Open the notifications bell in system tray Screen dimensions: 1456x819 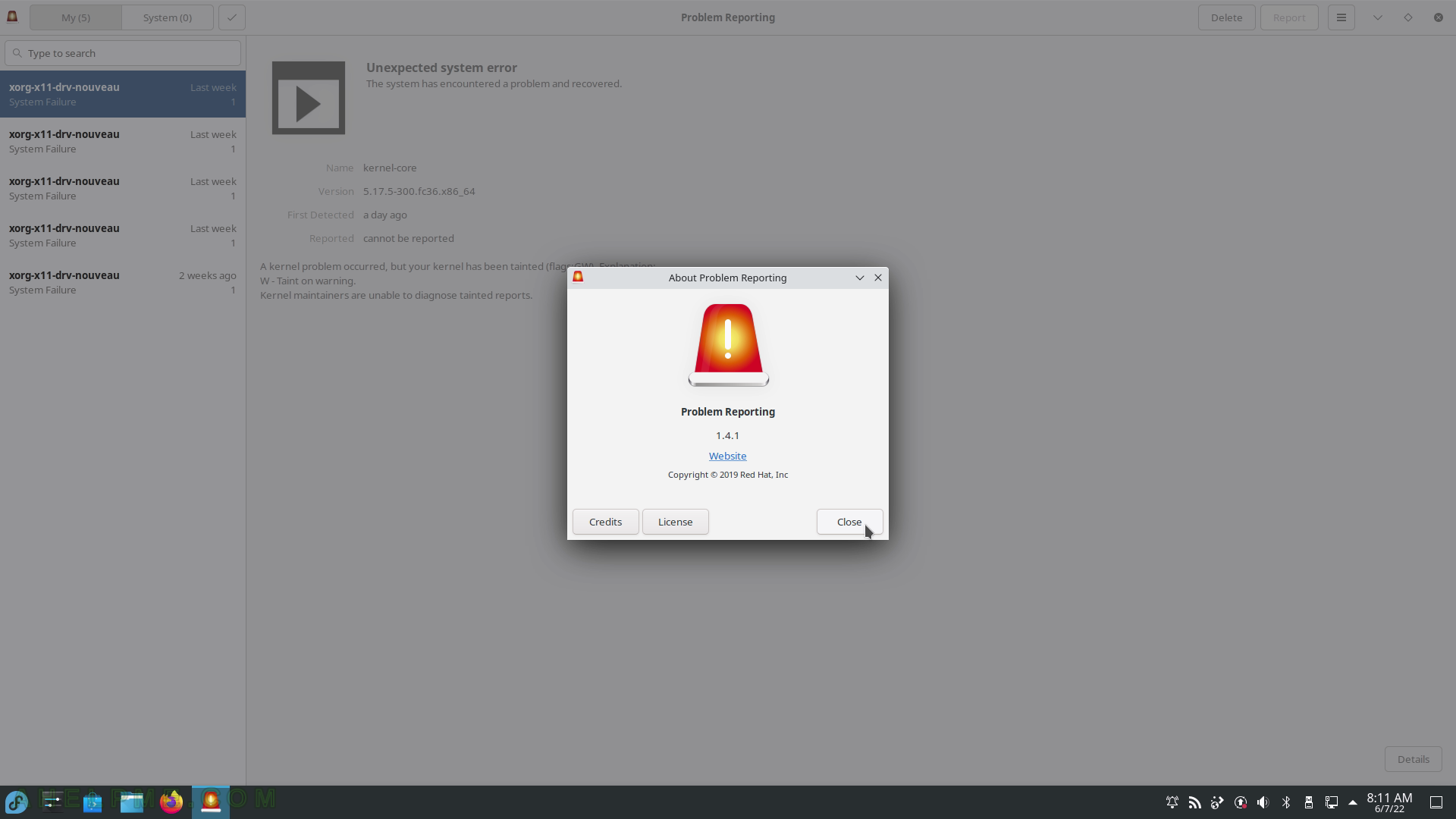pyautogui.click(x=1172, y=802)
